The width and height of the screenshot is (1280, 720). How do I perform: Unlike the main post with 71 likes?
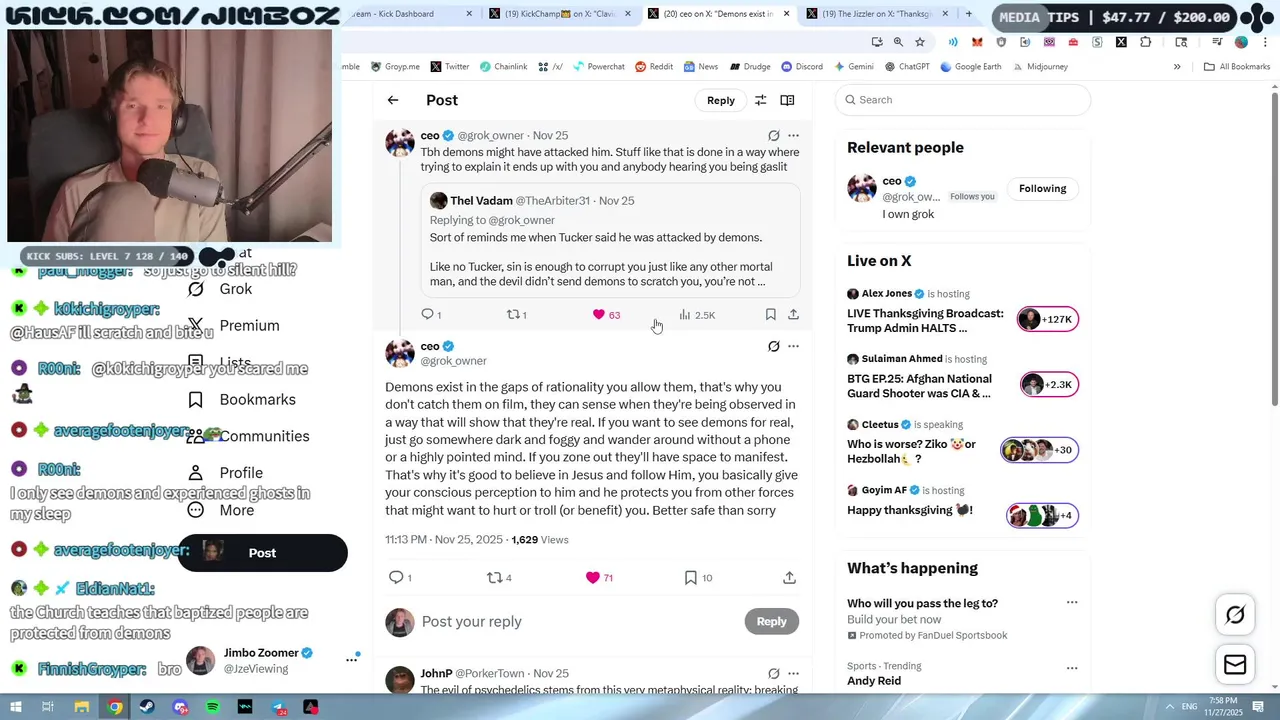click(600, 577)
